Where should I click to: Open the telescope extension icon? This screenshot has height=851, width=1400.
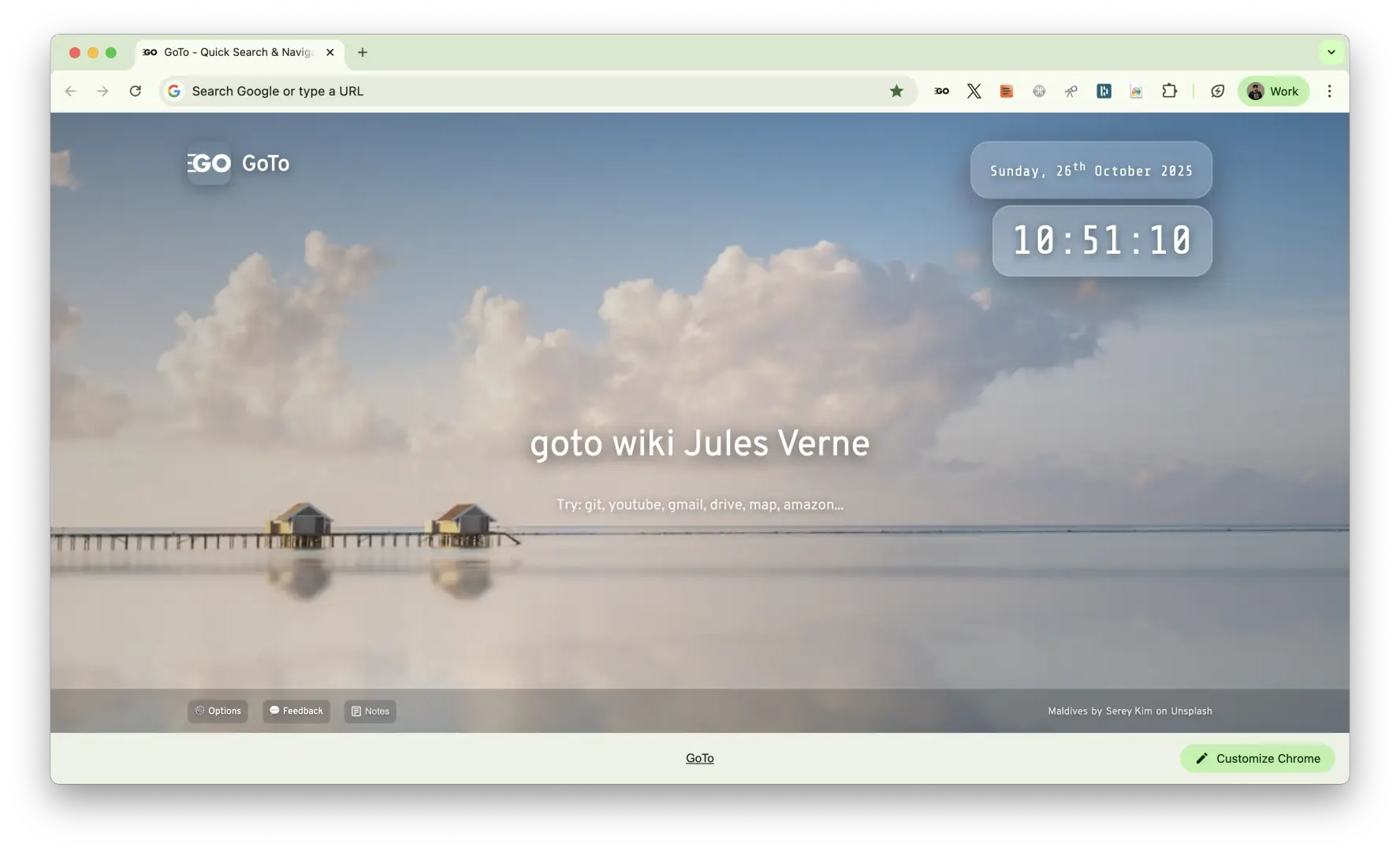pyautogui.click(x=1070, y=91)
